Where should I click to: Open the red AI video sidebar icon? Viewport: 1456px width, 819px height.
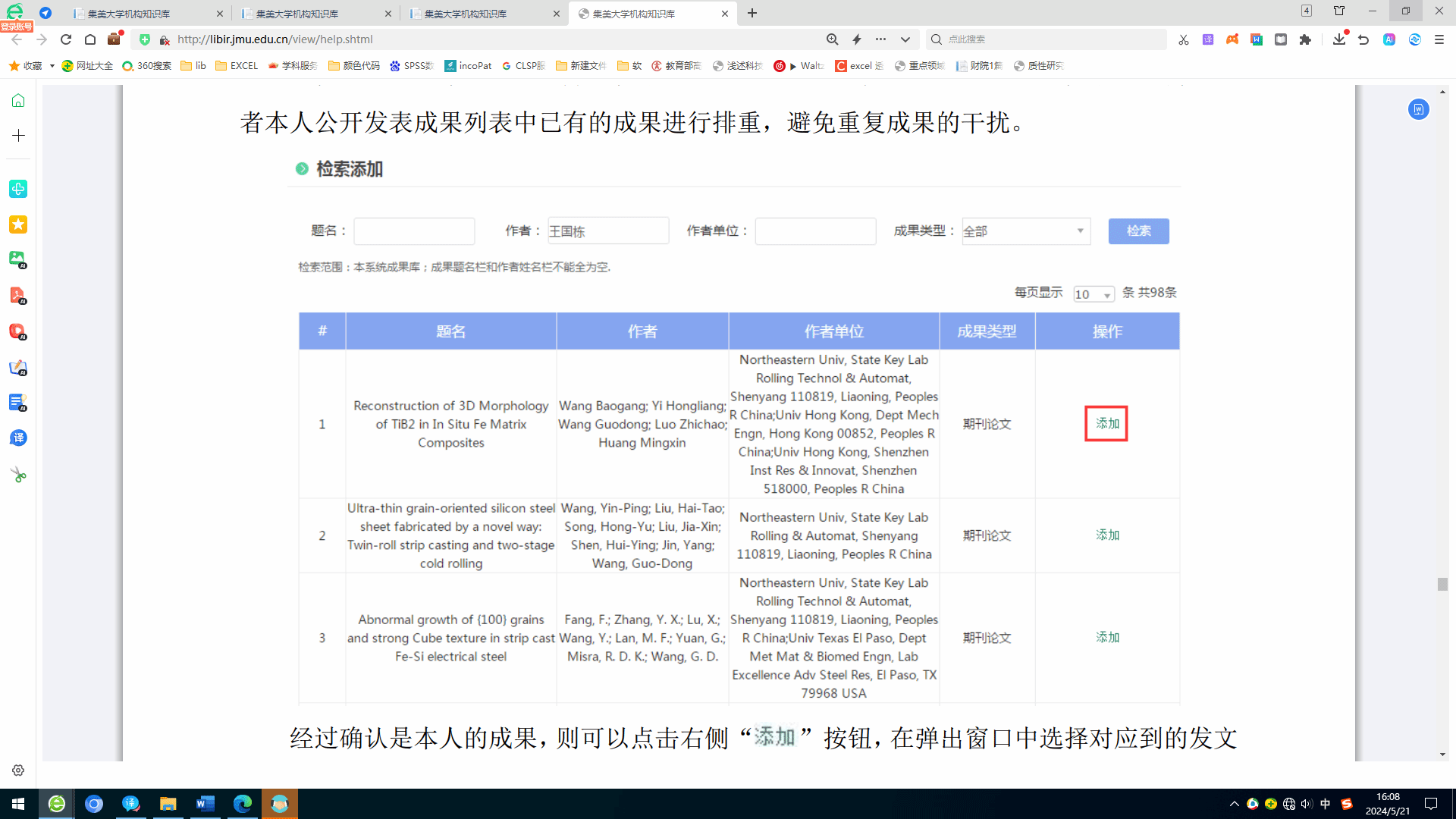(x=18, y=331)
